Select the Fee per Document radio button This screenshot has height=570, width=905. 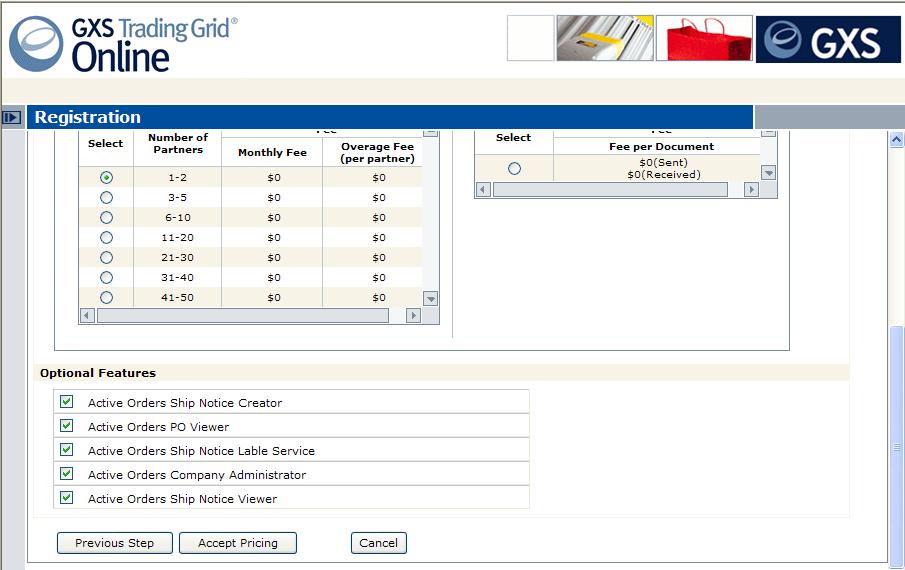click(514, 168)
